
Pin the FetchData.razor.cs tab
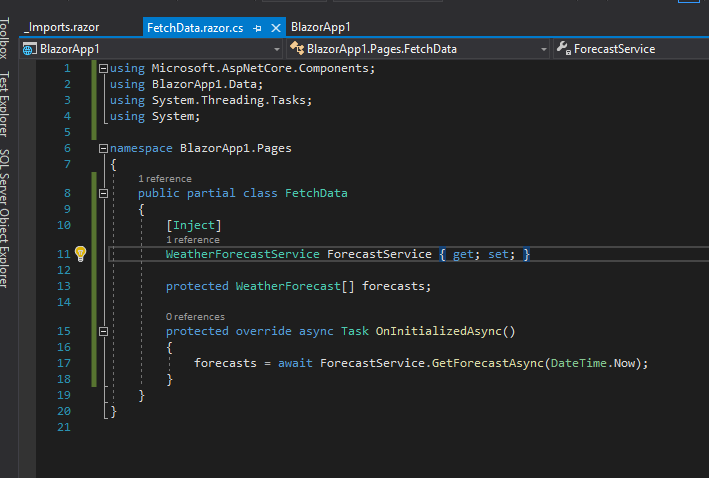[x=258, y=28]
